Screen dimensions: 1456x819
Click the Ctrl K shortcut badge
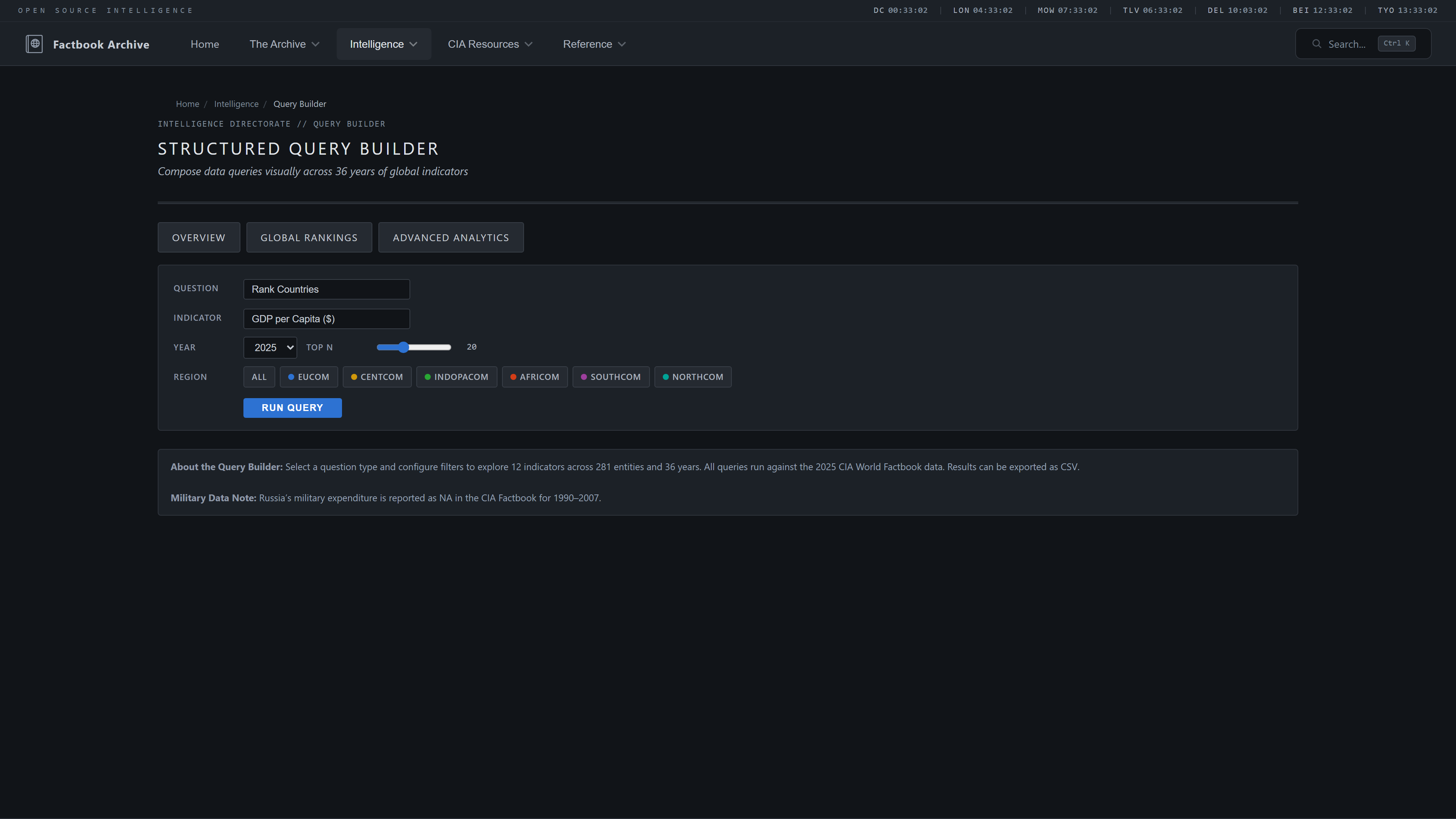coord(1396,44)
